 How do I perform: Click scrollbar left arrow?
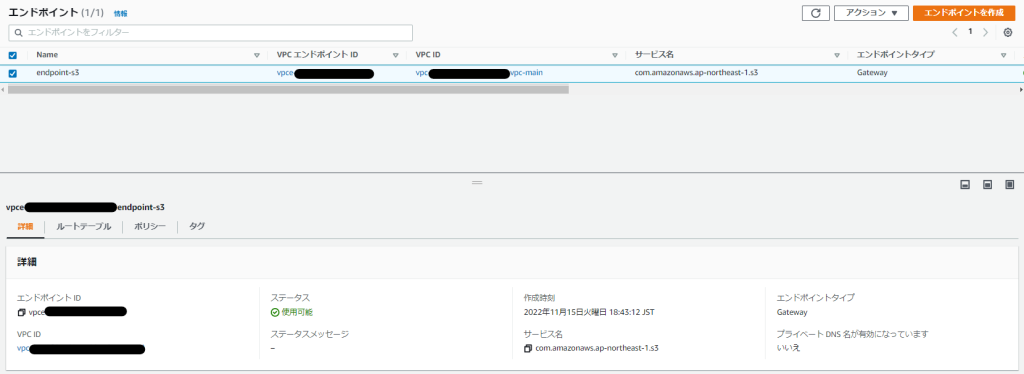[x=3, y=89]
